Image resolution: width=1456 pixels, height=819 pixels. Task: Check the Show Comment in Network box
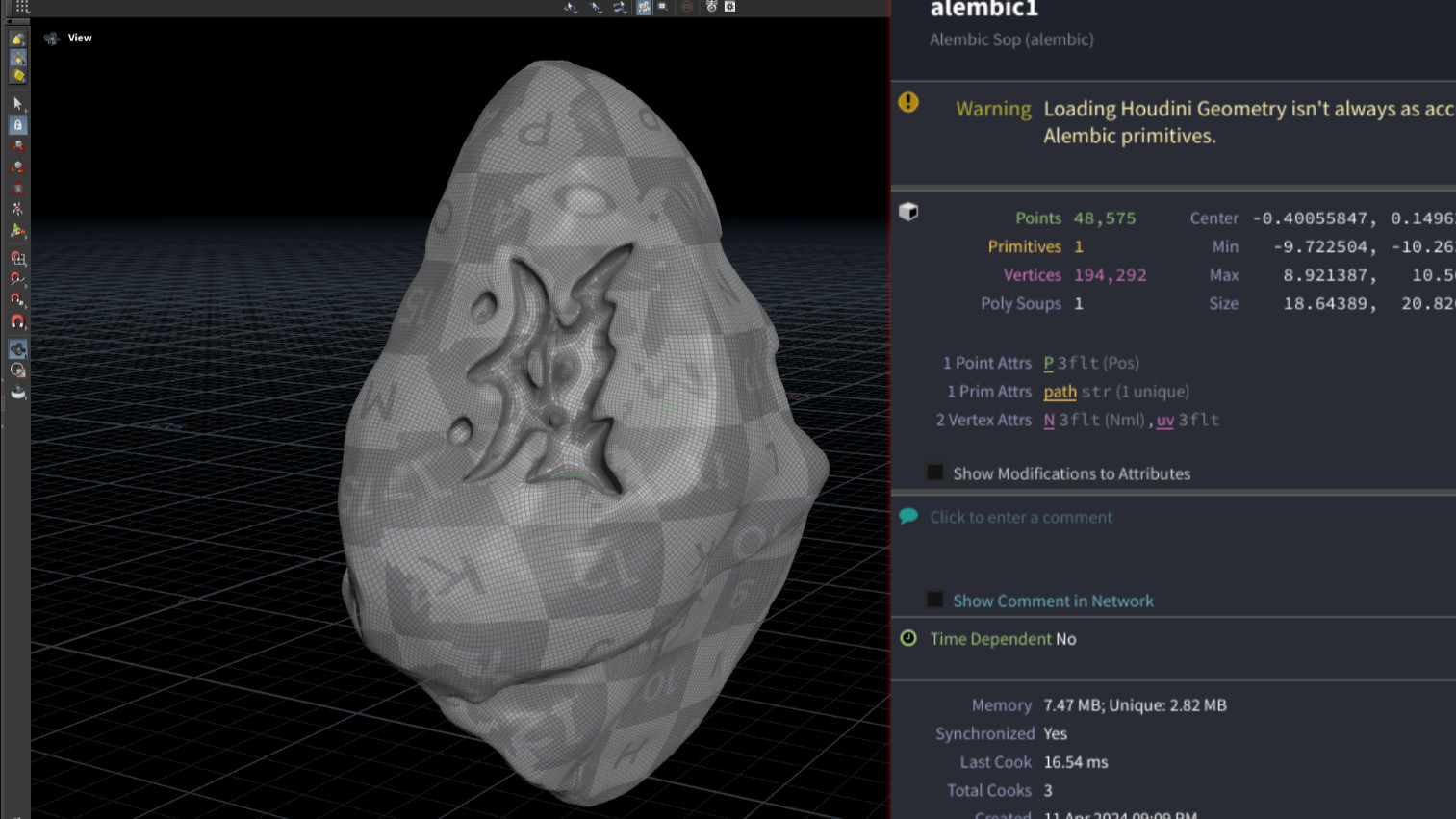(x=934, y=600)
